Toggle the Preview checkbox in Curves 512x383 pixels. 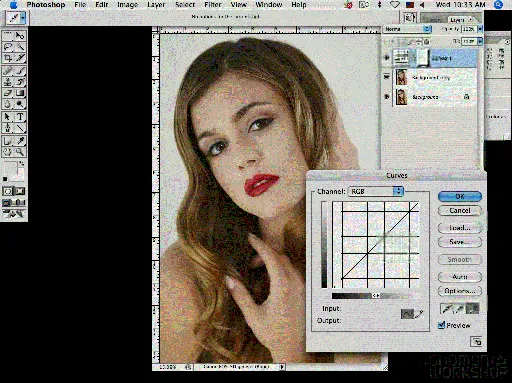pyautogui.click(x=441, y=325)
